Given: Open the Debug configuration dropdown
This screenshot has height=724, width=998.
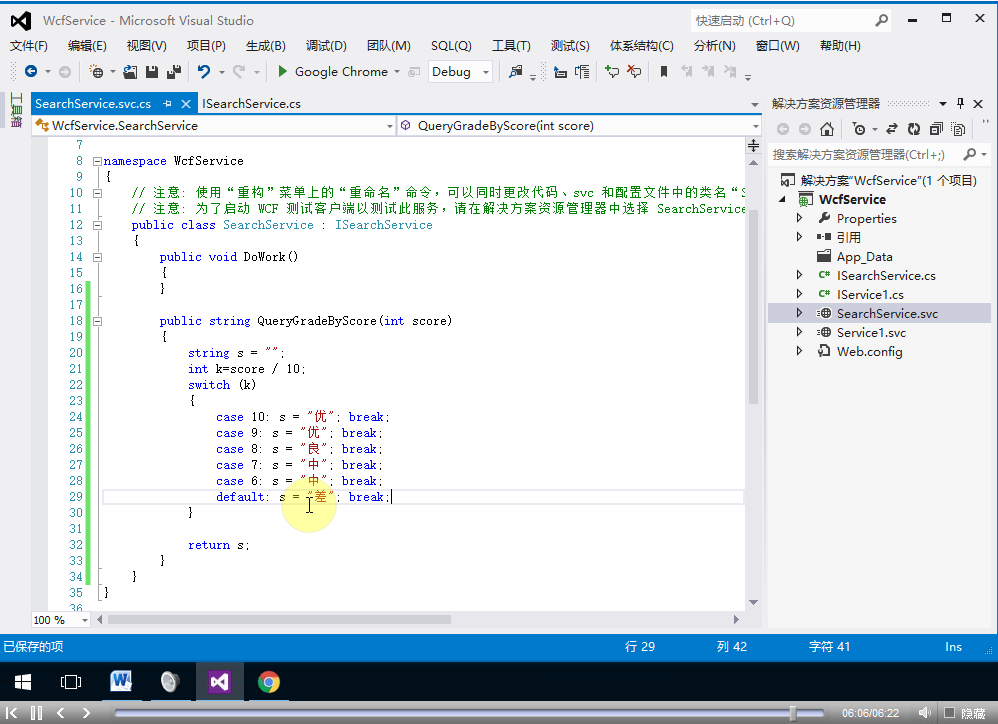Looking at the screenshot, I should (x=486, y=72).
